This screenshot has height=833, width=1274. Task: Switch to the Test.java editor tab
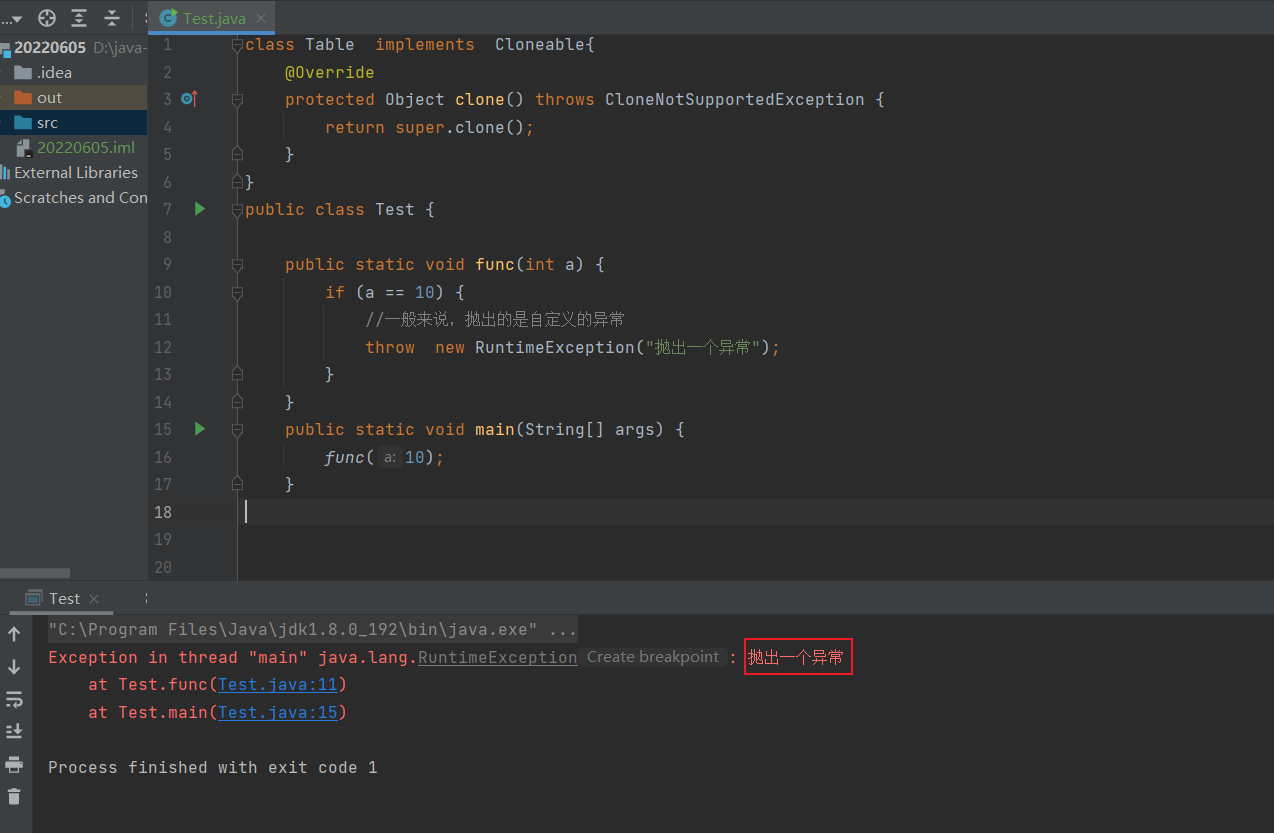[x=214, y=18]
